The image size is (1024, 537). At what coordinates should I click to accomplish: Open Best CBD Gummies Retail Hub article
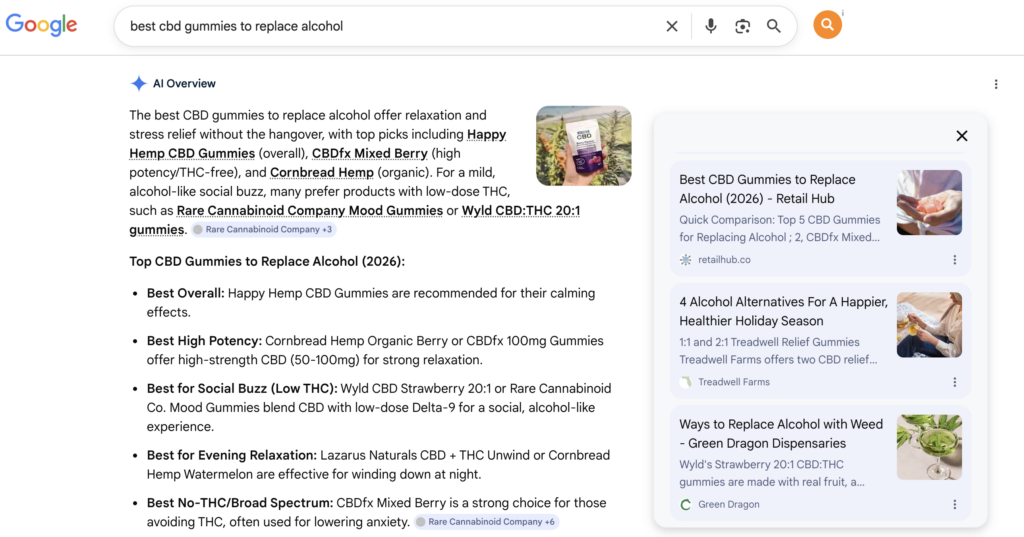[767, 189]
